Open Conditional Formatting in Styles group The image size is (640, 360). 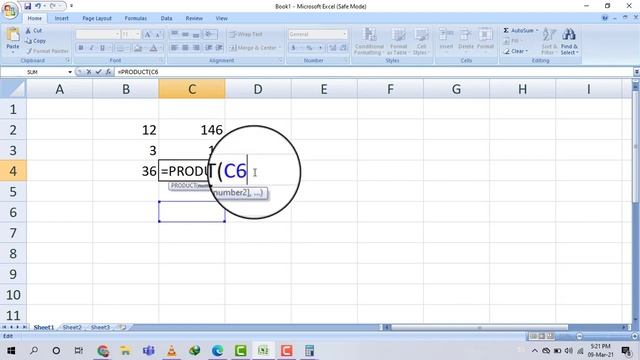click(369, 41)
